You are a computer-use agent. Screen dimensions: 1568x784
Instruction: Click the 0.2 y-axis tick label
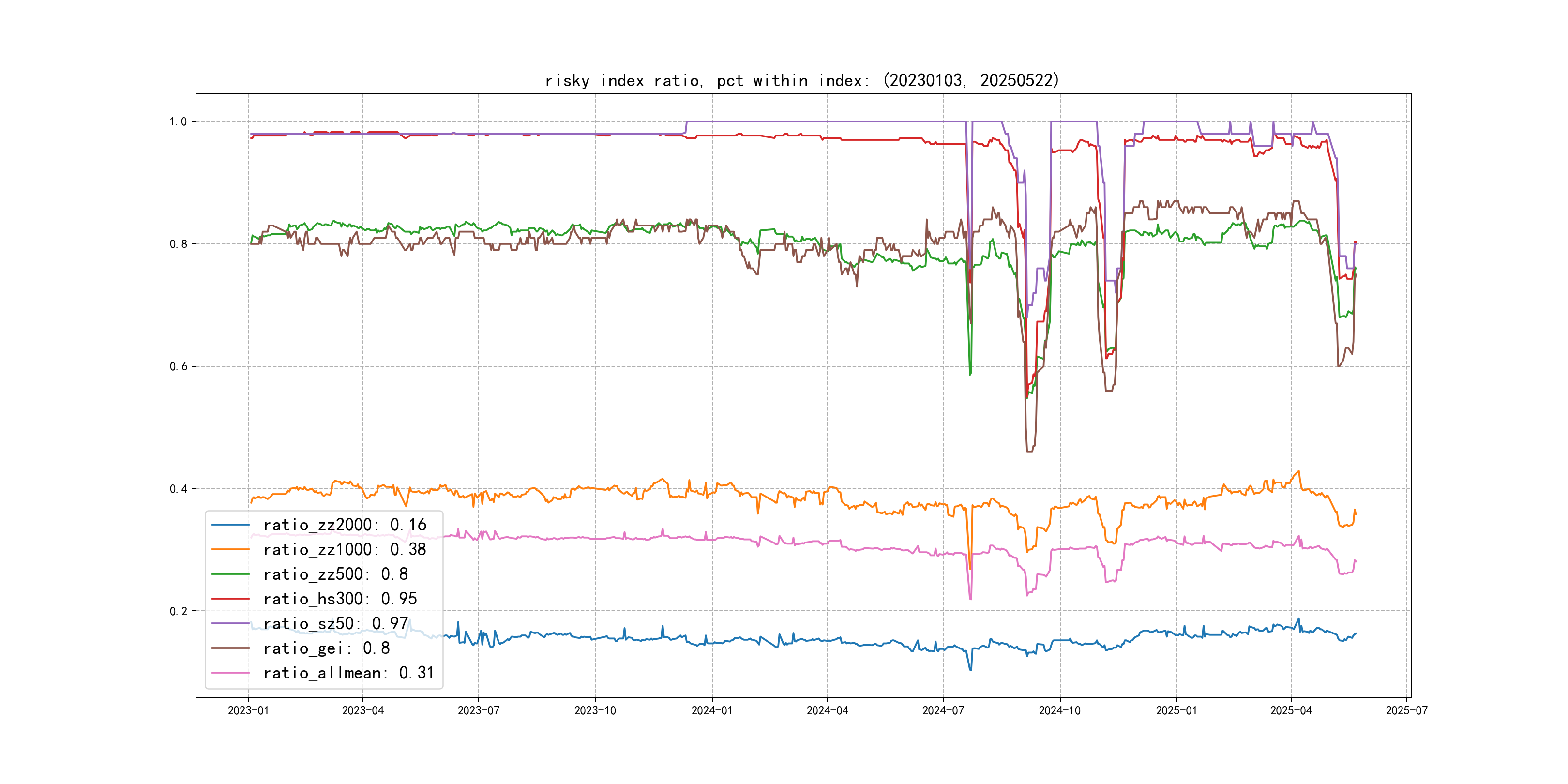click(x=178, y=611)
